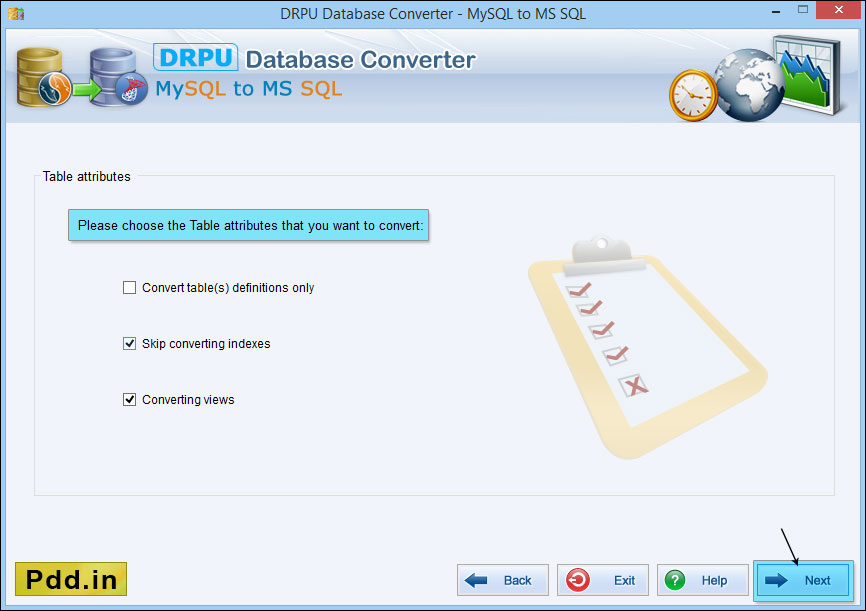The height and width of the screenshot is (611, 866).
Task: Uncheck Converting views checkbox
Action: coord(129,399)
